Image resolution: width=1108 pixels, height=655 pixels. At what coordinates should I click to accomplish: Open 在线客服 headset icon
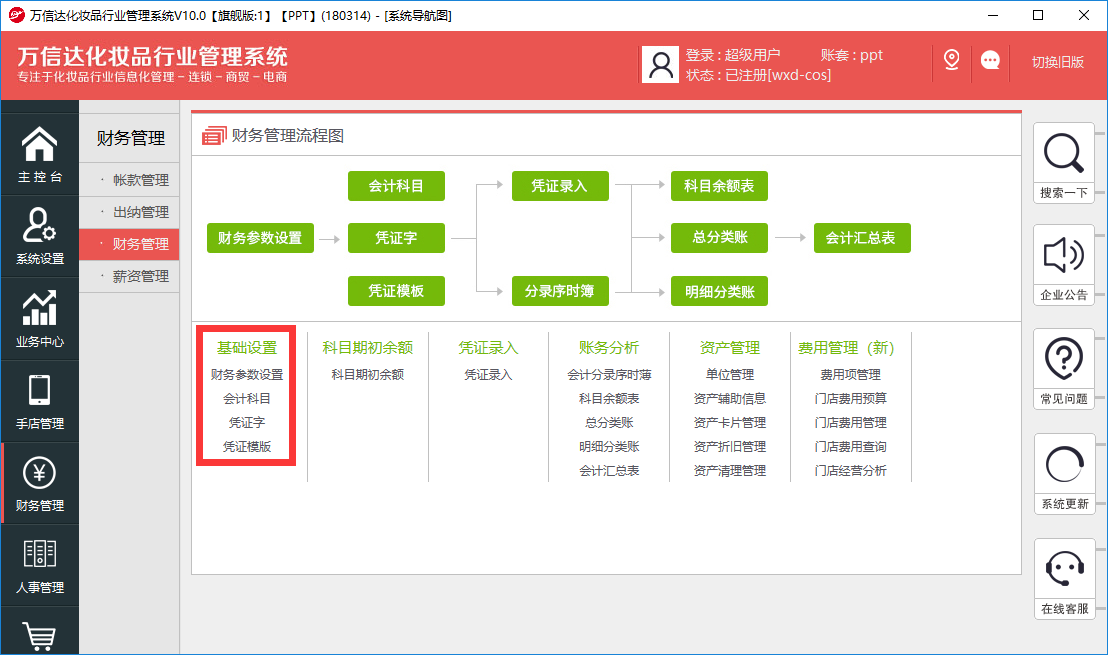[x=1065, y=569]
